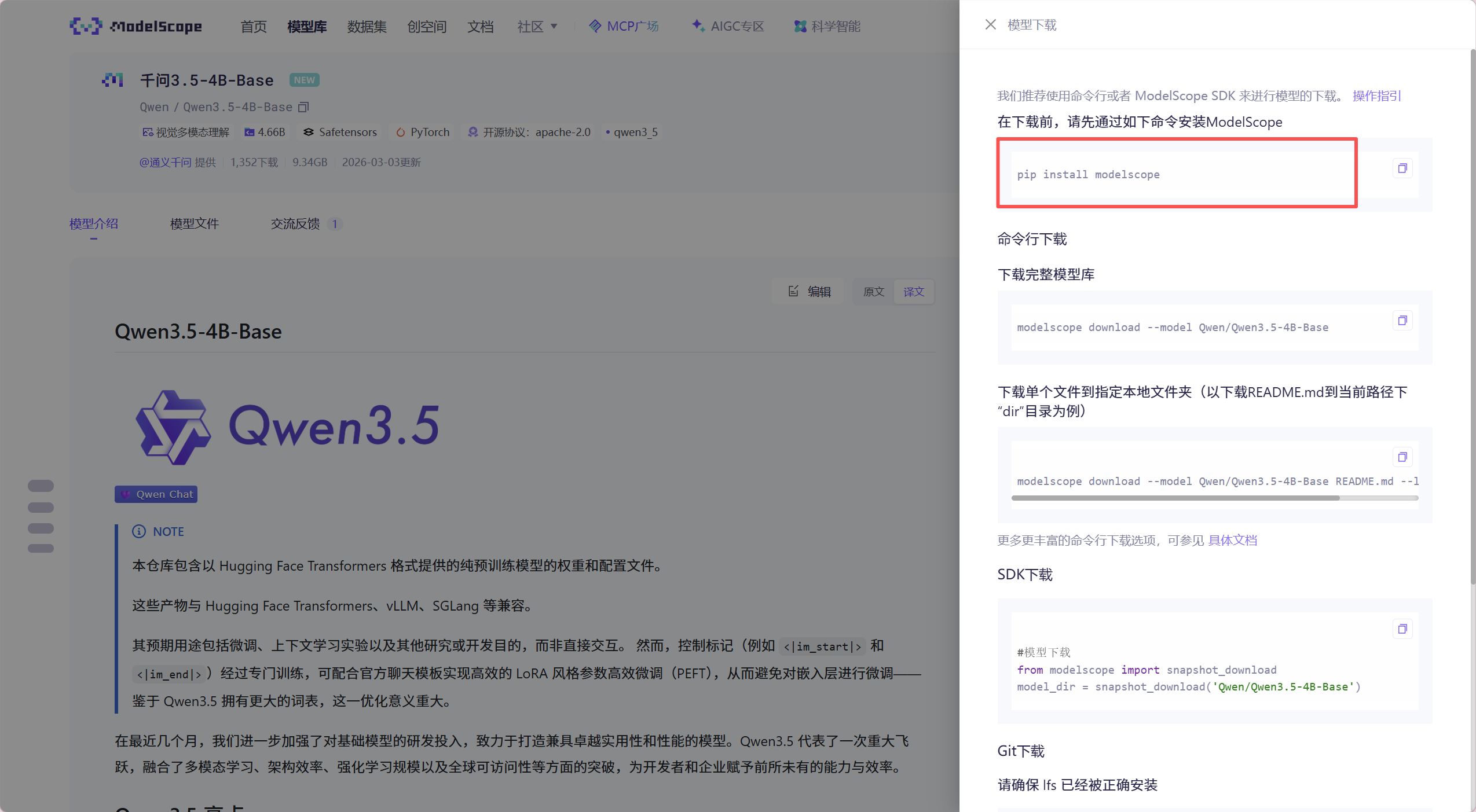
Task: Copy the README.md single file download command
Action: (x=1402, y=457)
